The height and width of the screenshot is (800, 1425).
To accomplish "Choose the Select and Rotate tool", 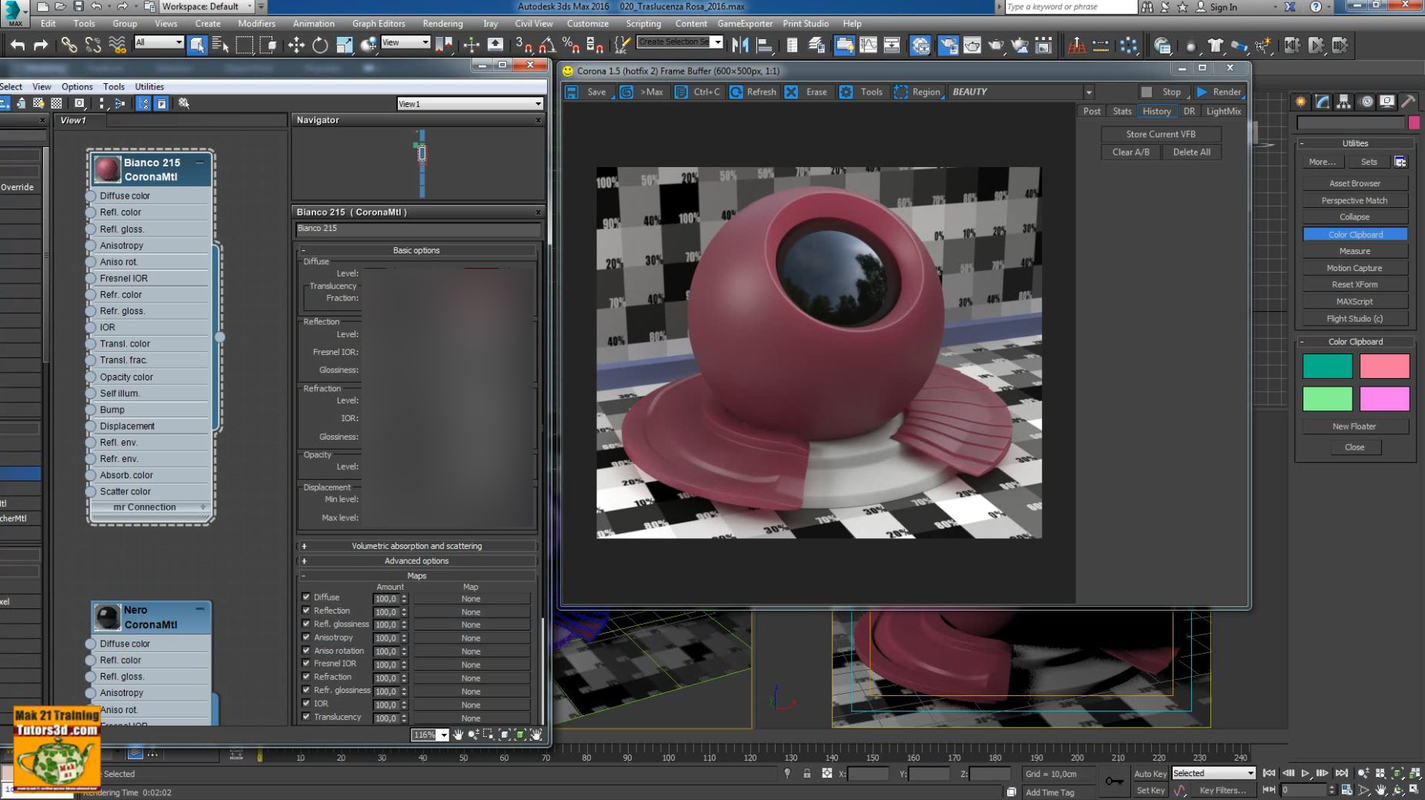I will click(320, 45).
